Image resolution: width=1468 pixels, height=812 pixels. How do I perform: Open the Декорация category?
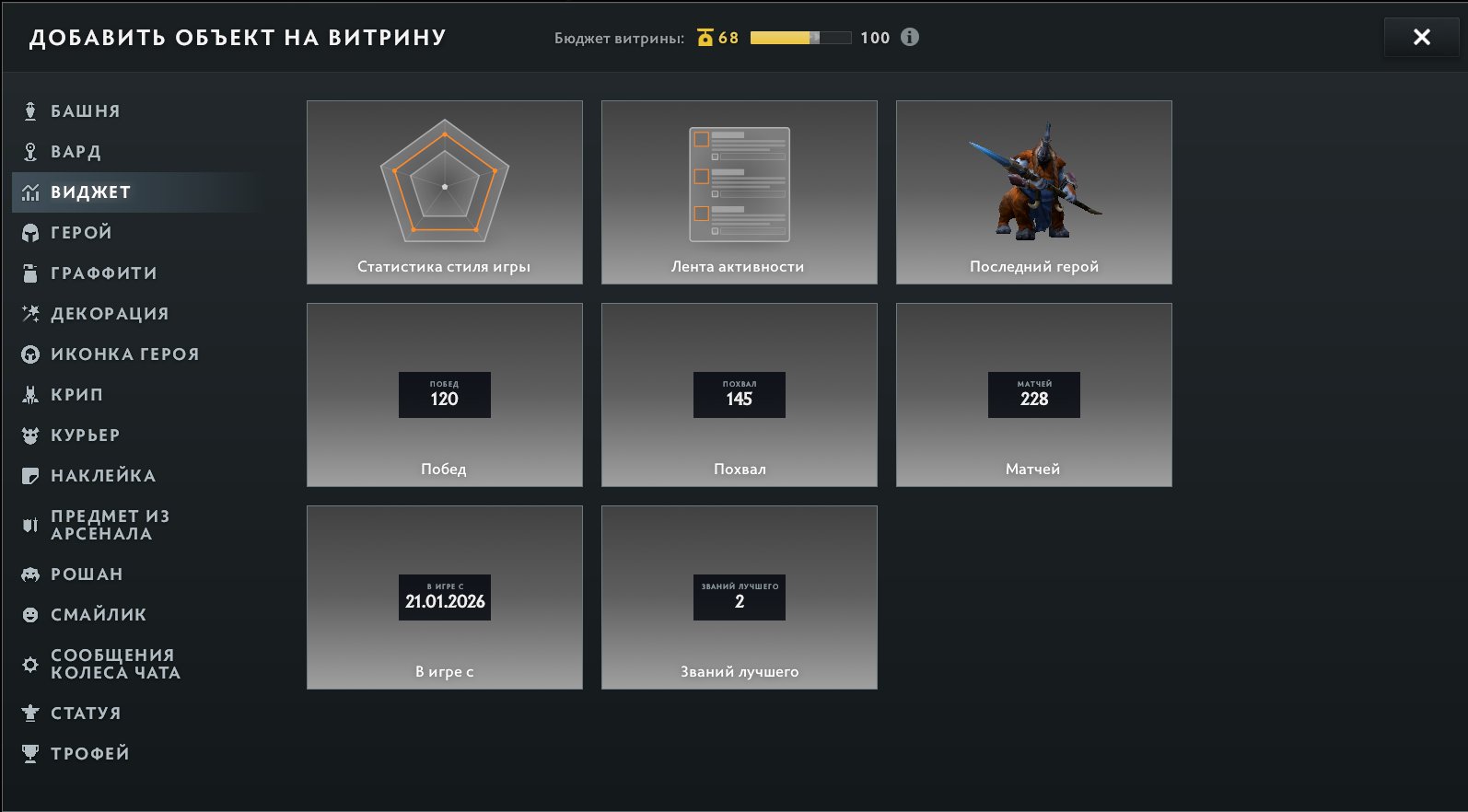110,314
